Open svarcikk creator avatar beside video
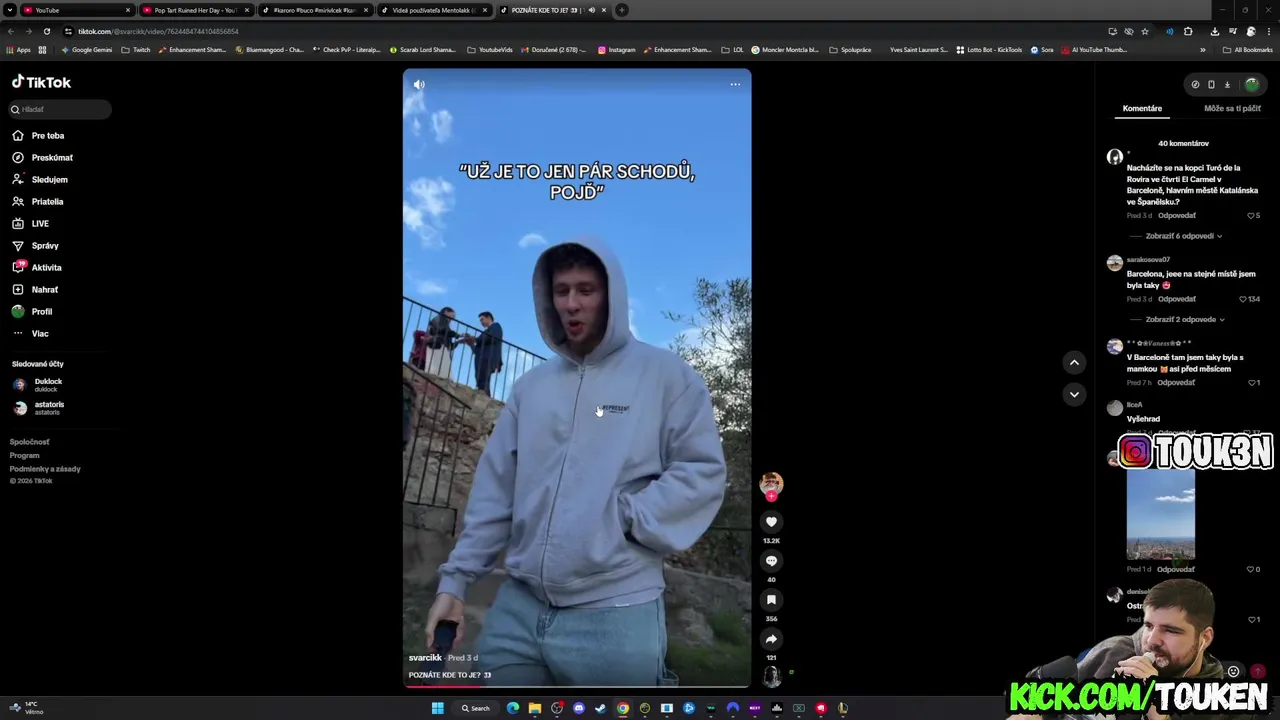1280x720 pixels. (771, 484)
